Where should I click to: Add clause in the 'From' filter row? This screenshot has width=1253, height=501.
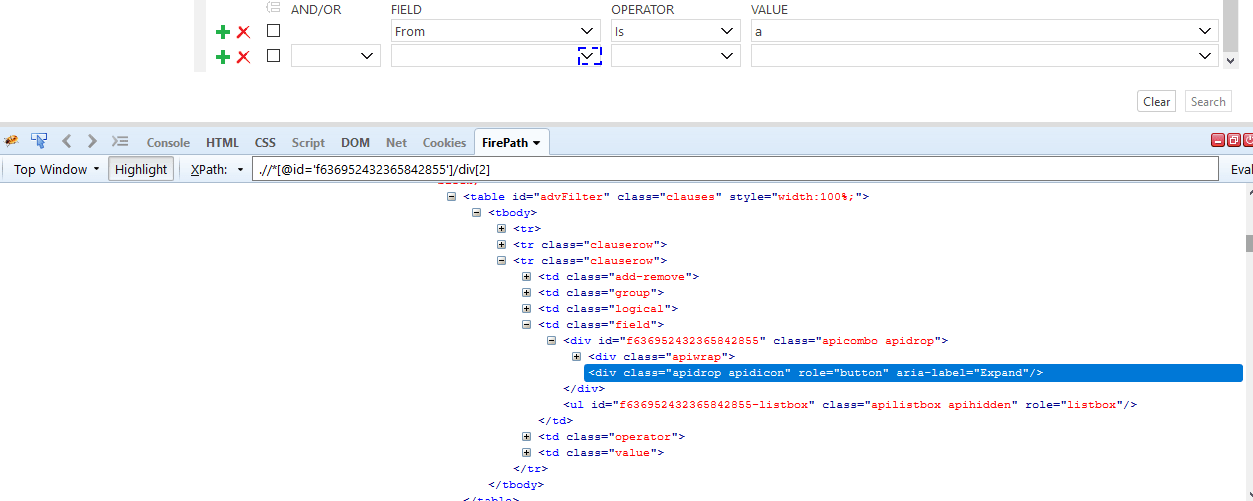(223, 32)
